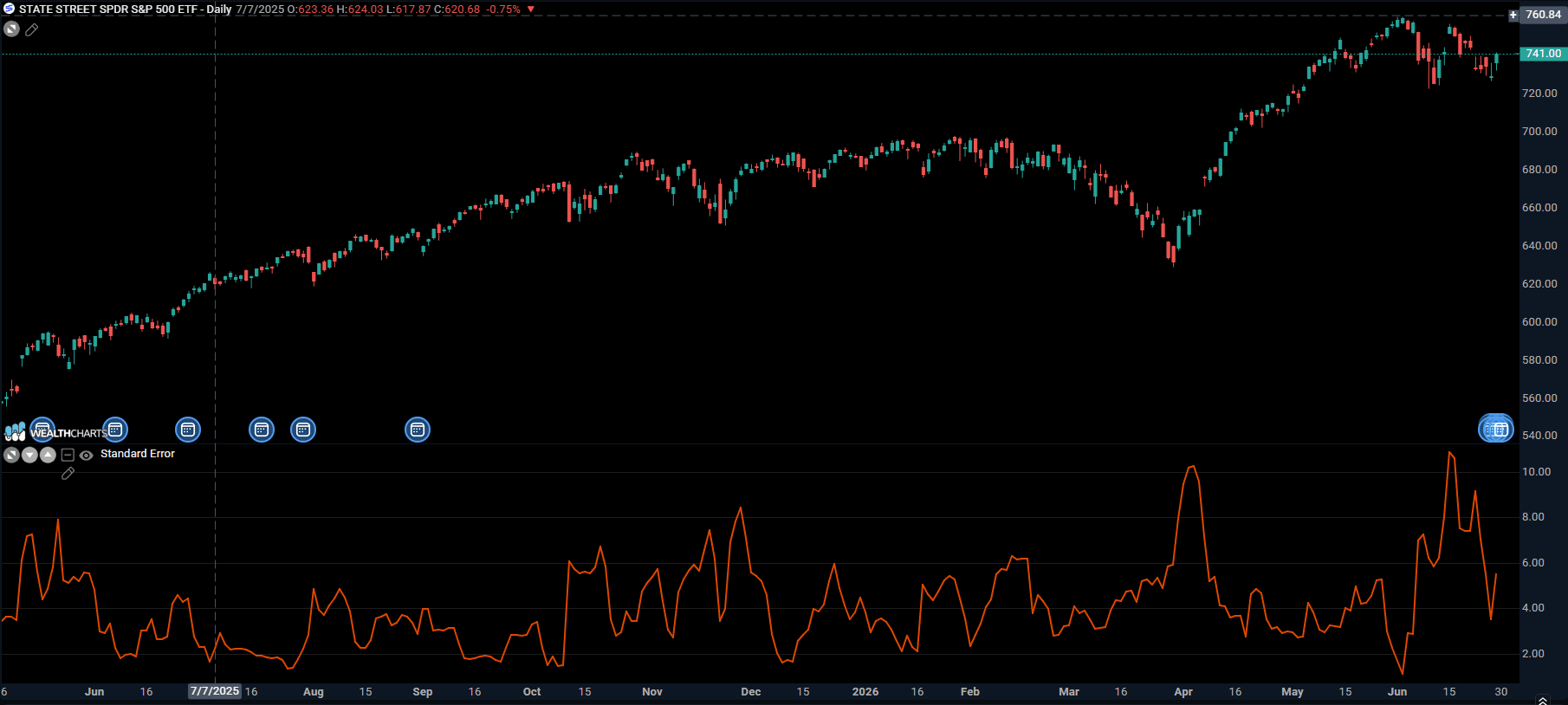Maximize the Standard Error indicator pane
Image resolution: width=1568 pixels, height=705 pixels.
pos(11,455)
